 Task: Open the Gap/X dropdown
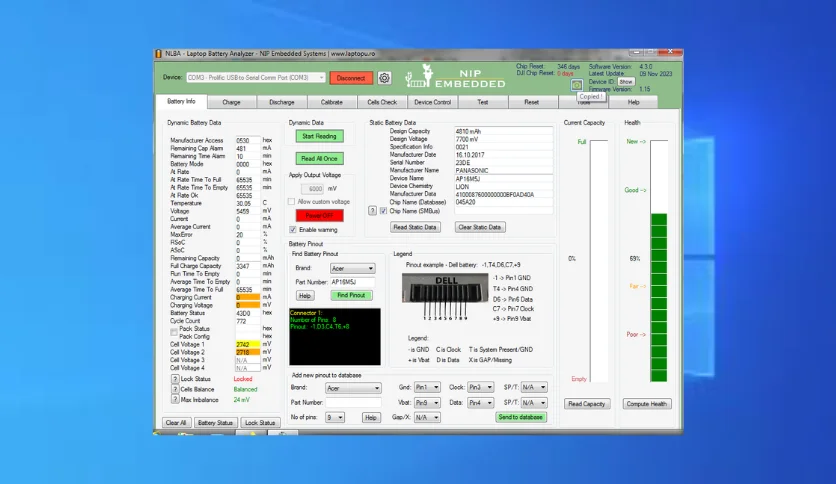[427, 417]
